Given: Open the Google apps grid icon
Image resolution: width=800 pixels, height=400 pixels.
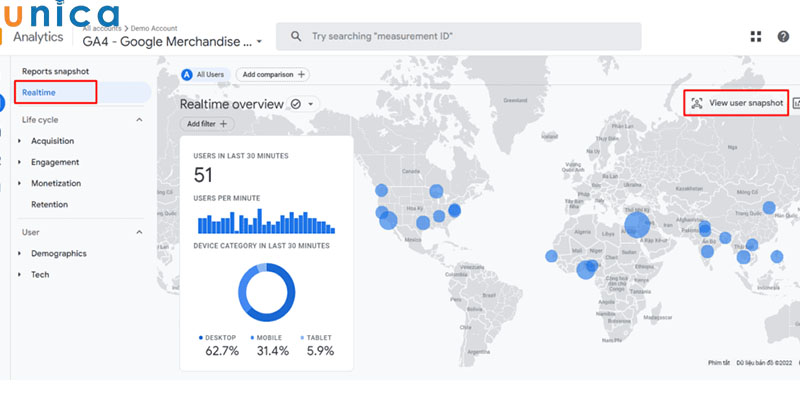Looking at the screenshot, I should 756,36.
